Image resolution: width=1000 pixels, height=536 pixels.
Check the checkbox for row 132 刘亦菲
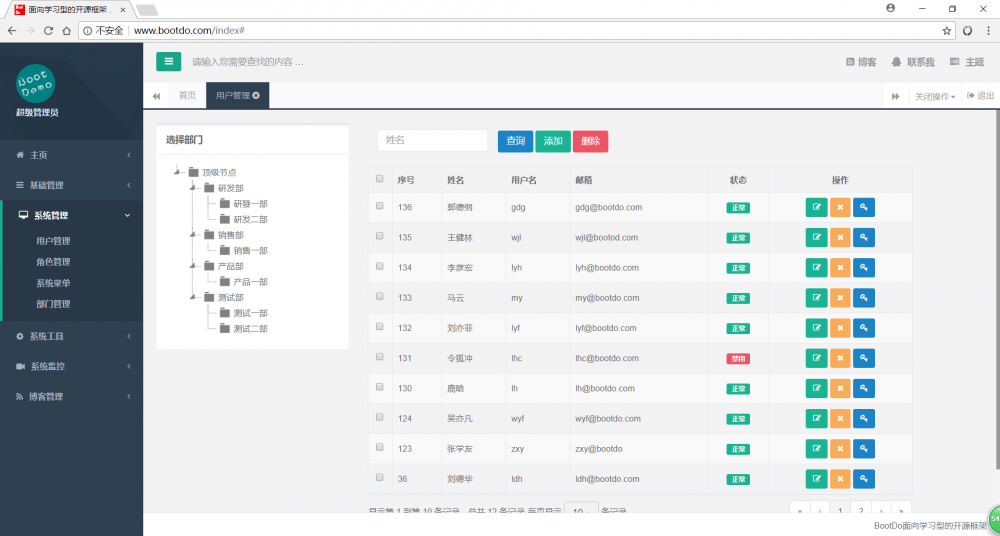pos(379,326)
